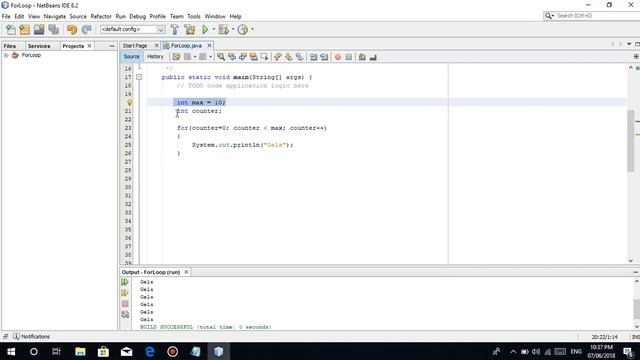Click the New Project toolbar icon
This screenshot has height=360, width=640.
coord(24,29)
